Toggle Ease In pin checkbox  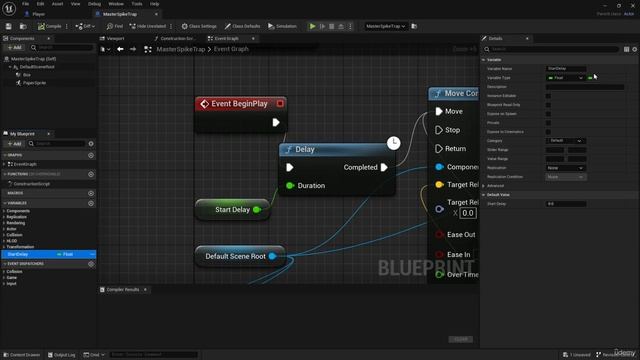[439, 255]
